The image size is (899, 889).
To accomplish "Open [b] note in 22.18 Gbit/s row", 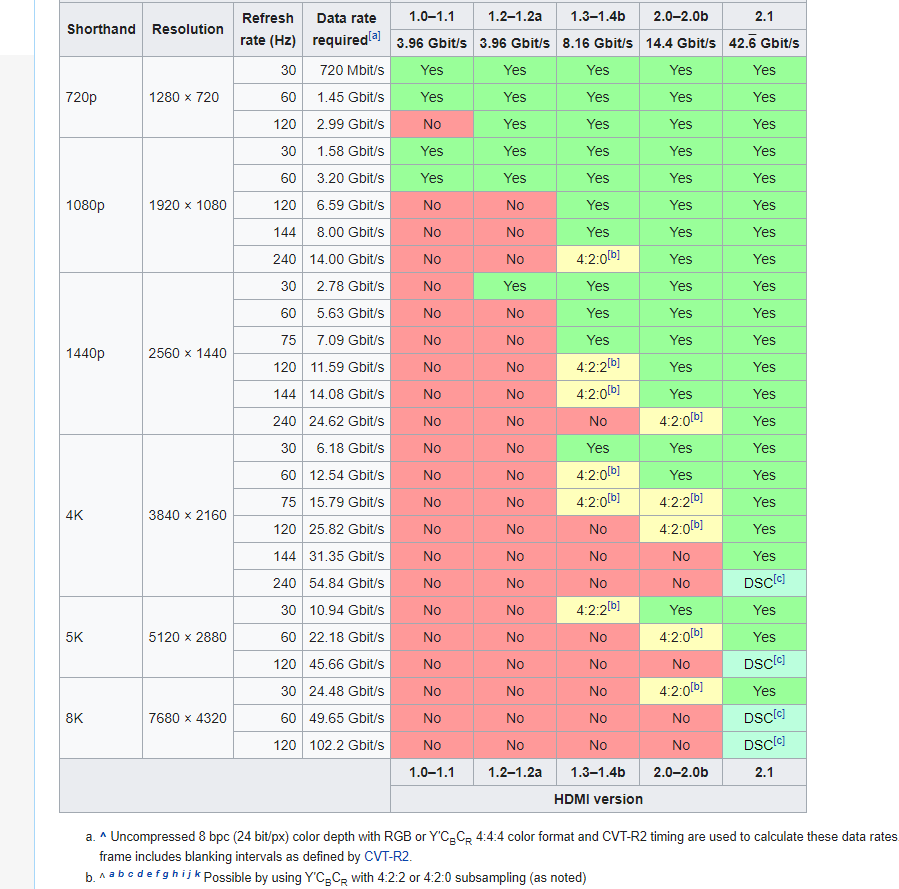I will [697, 633].
